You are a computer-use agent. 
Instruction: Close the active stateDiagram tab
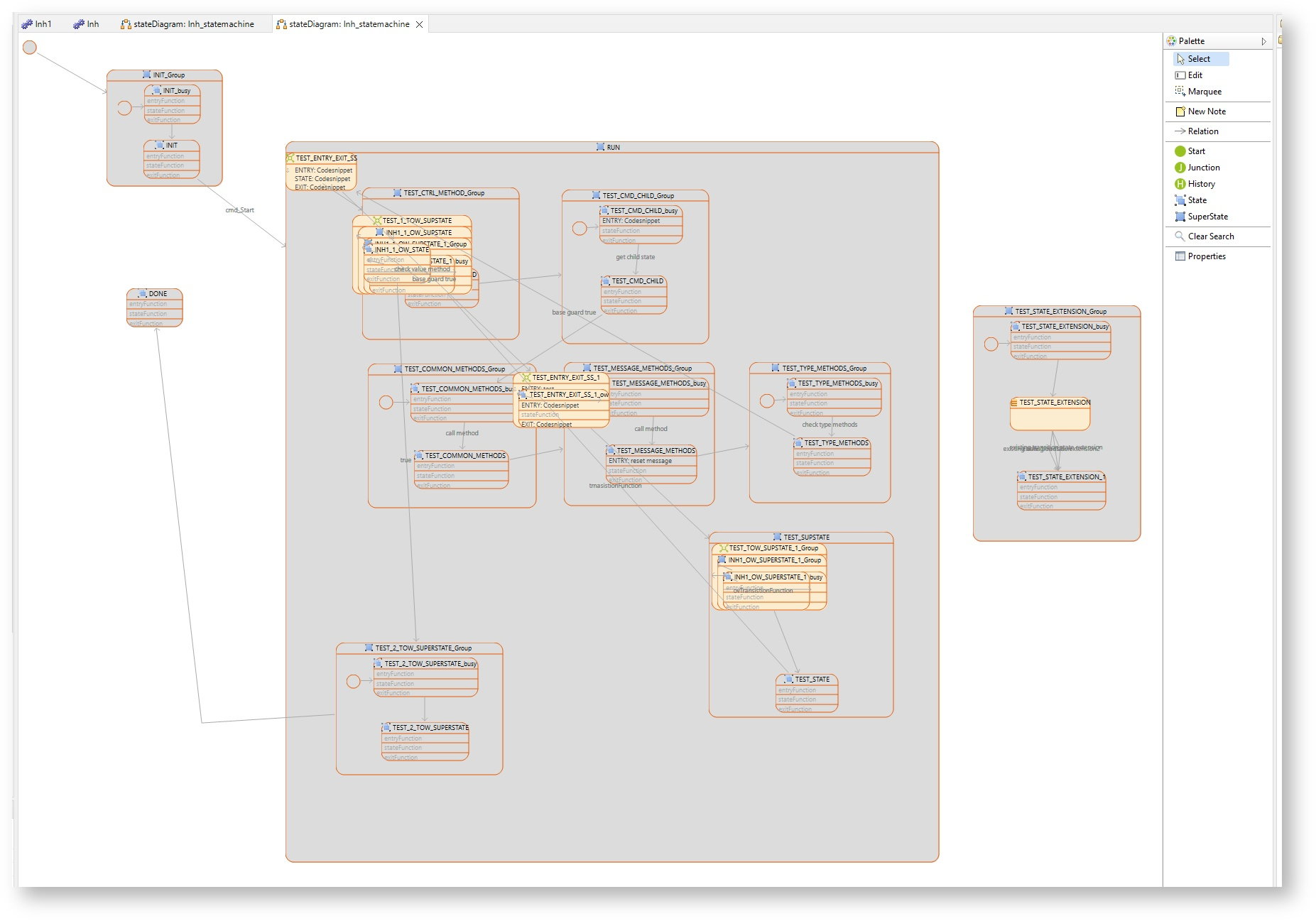pyautogui.click(x=420, y=24)
